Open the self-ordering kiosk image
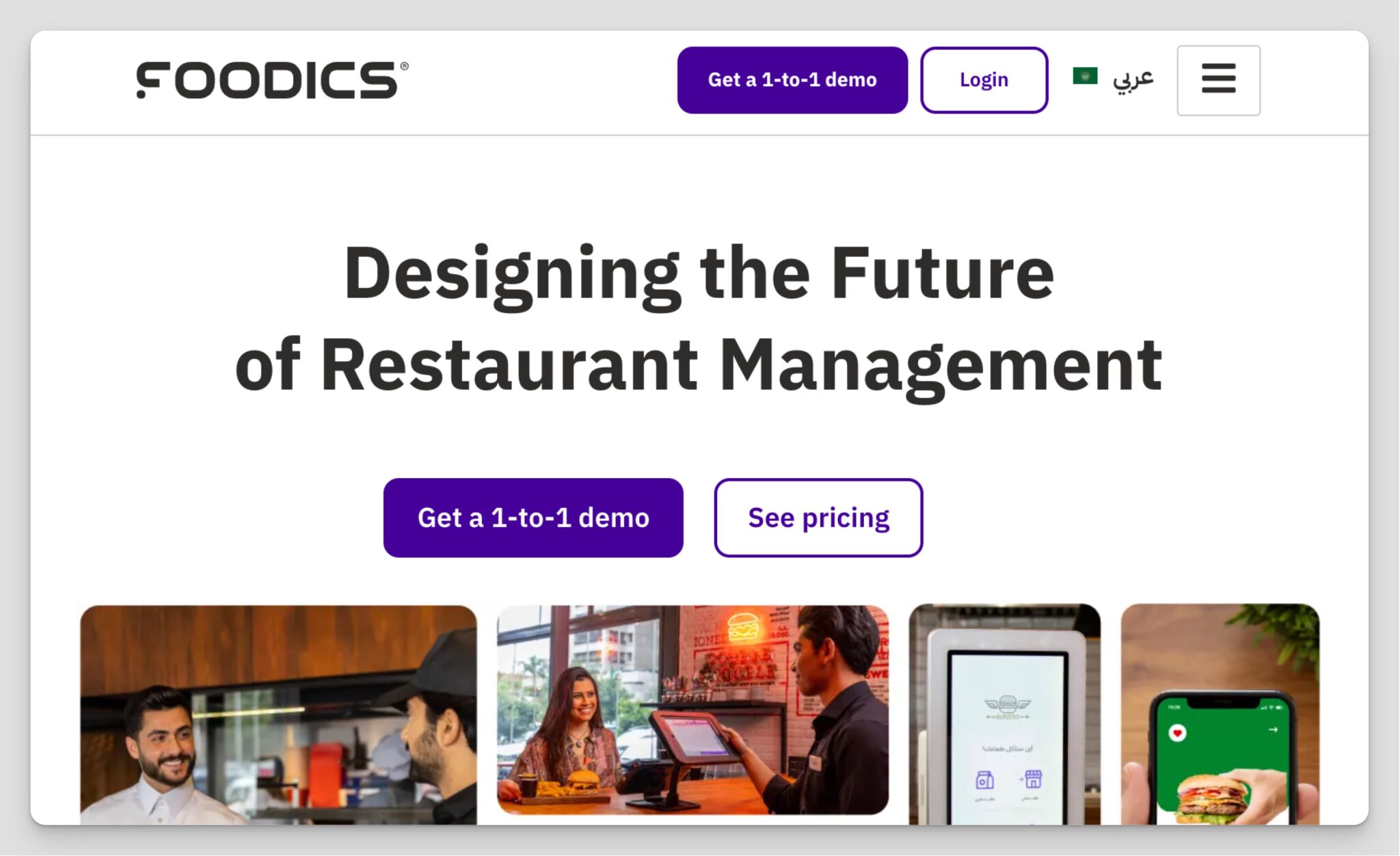Screen dimensions: 1400x856 (x=1004, y=714)
